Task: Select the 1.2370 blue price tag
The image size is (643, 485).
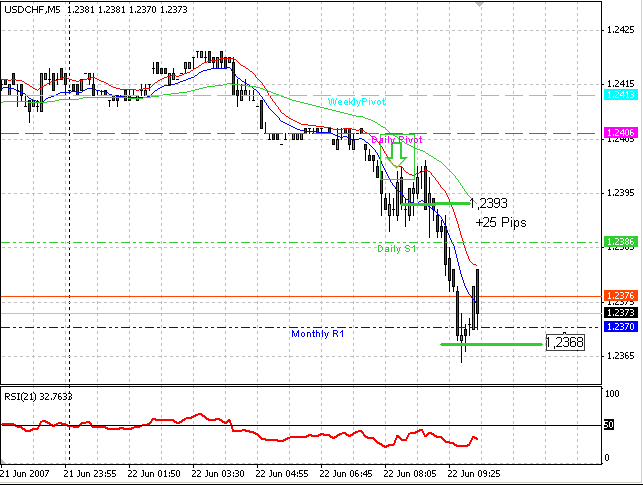Action: pos(621,327)
